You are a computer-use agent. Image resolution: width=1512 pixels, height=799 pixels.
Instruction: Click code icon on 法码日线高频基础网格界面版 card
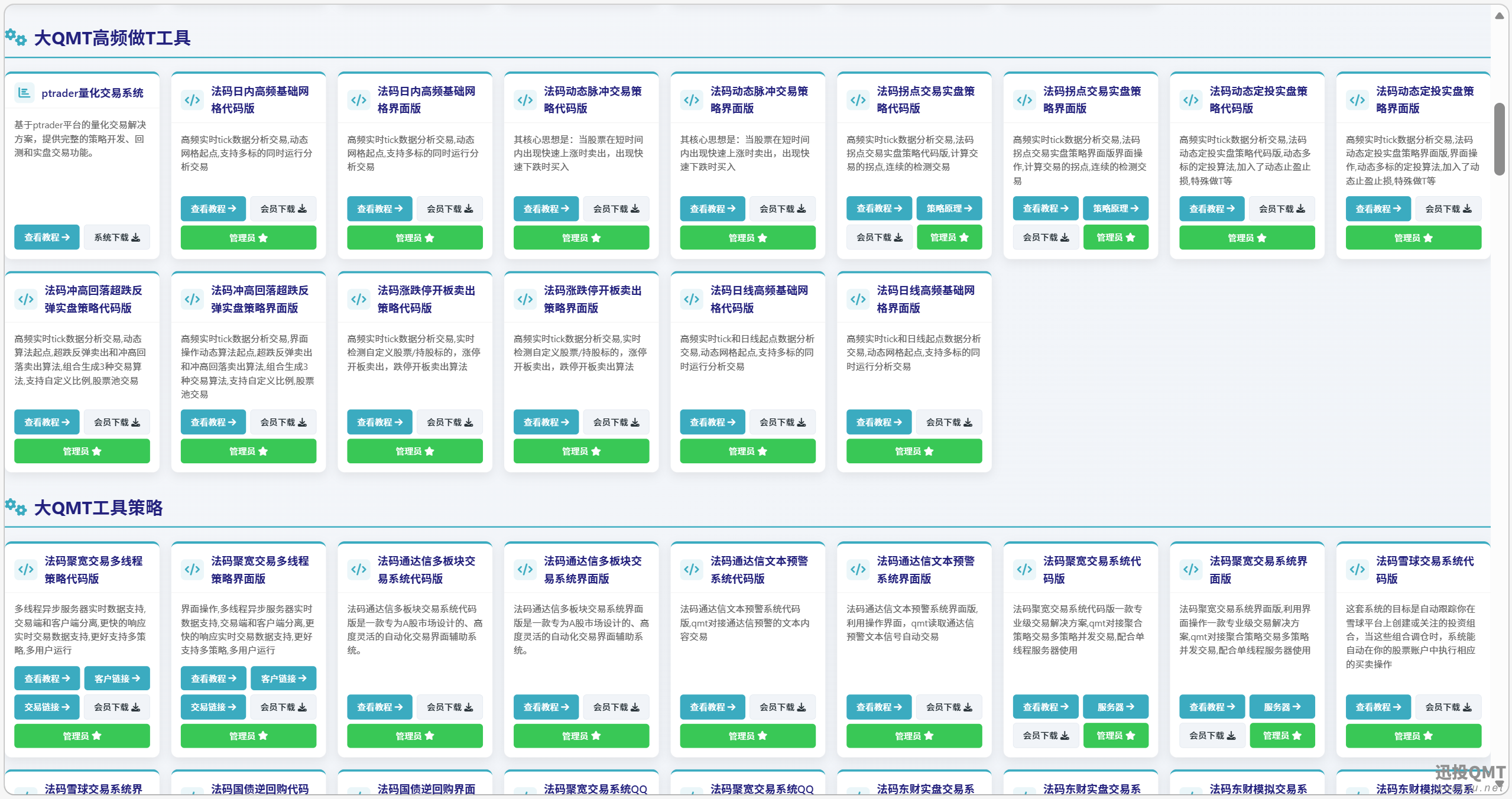point(858,299)
